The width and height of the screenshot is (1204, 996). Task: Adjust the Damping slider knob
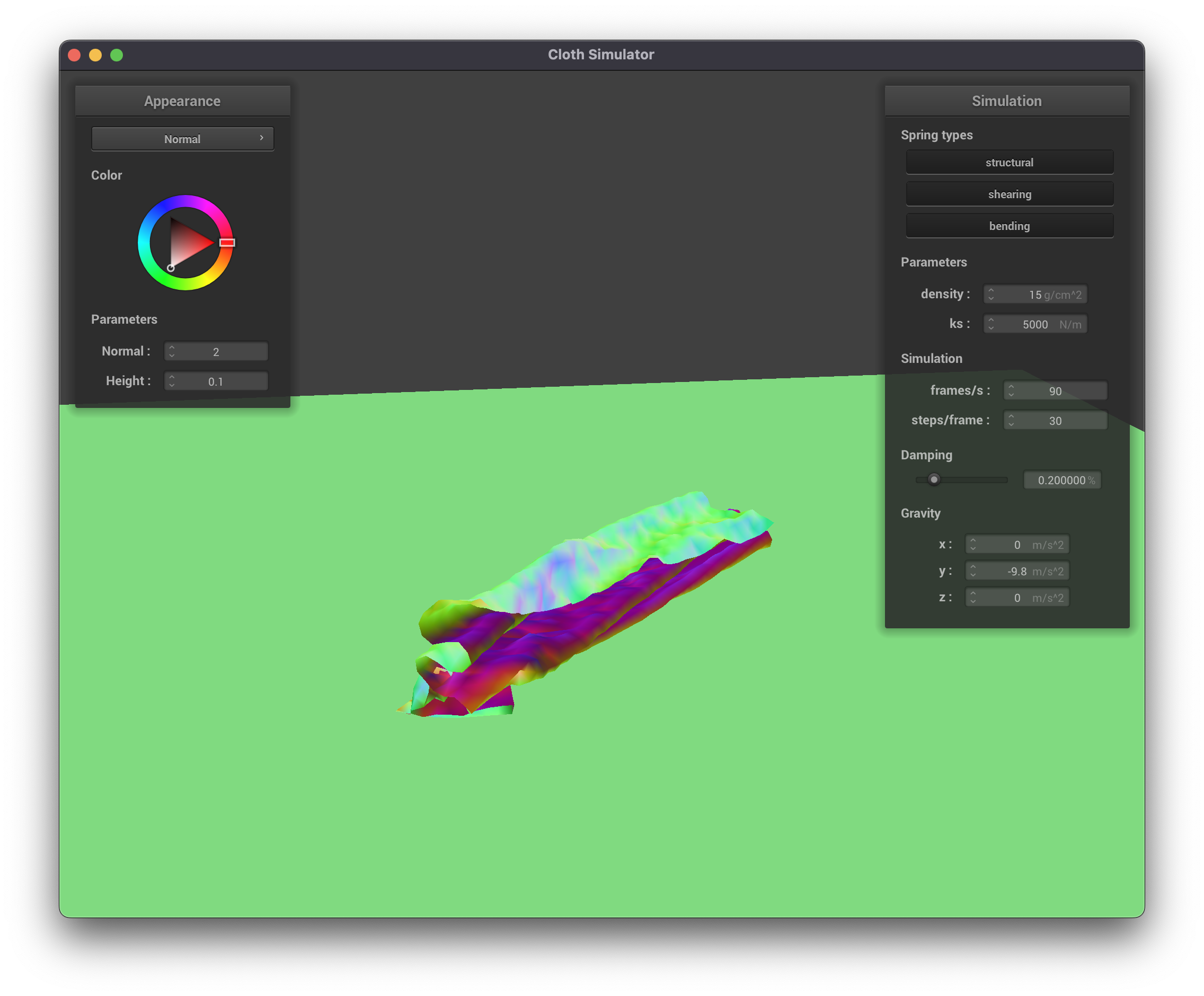coord(933,479)
